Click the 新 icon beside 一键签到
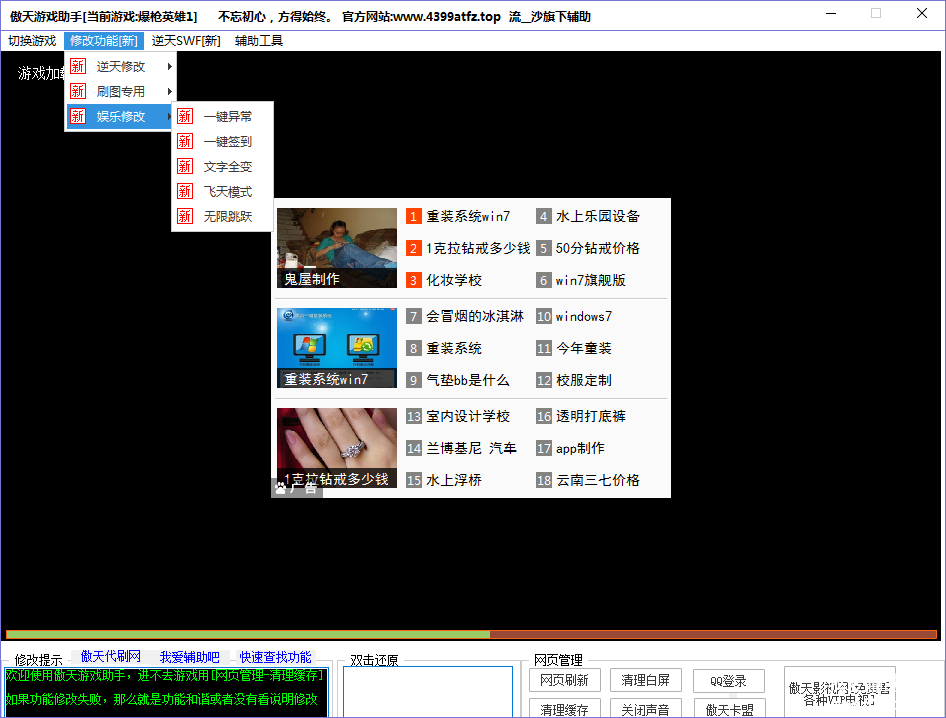The width and height of the screenshot is (946, 718). (185, 141)
